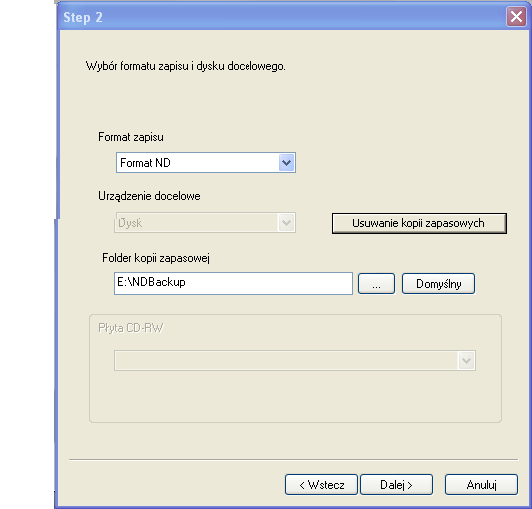Click the 'Wybór formatu zapisu i dysku docelowego.' text
Screen dimensions: 532x509
click(186, 66)
